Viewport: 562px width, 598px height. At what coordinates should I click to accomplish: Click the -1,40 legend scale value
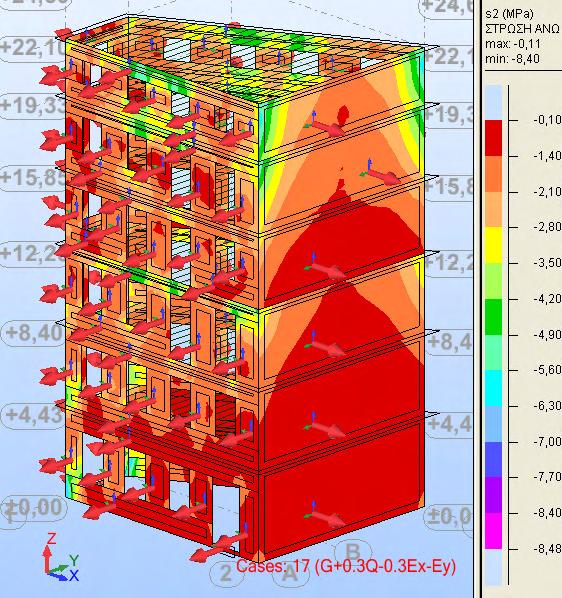point(547,156)
